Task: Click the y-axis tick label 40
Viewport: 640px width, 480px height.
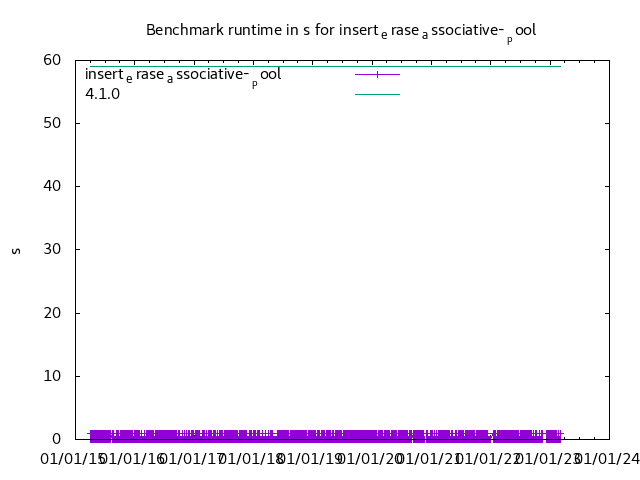Action: point(52,186)
